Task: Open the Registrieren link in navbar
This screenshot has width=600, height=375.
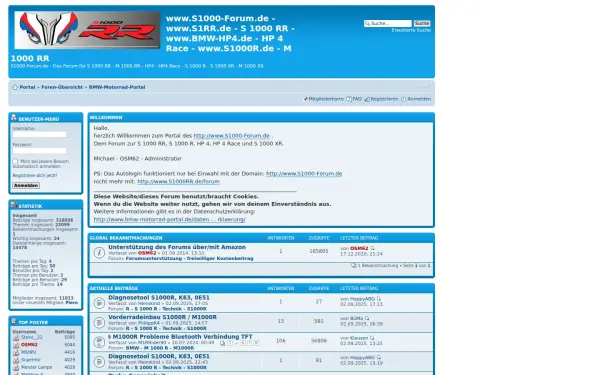Action: click(x=384, y=99)
